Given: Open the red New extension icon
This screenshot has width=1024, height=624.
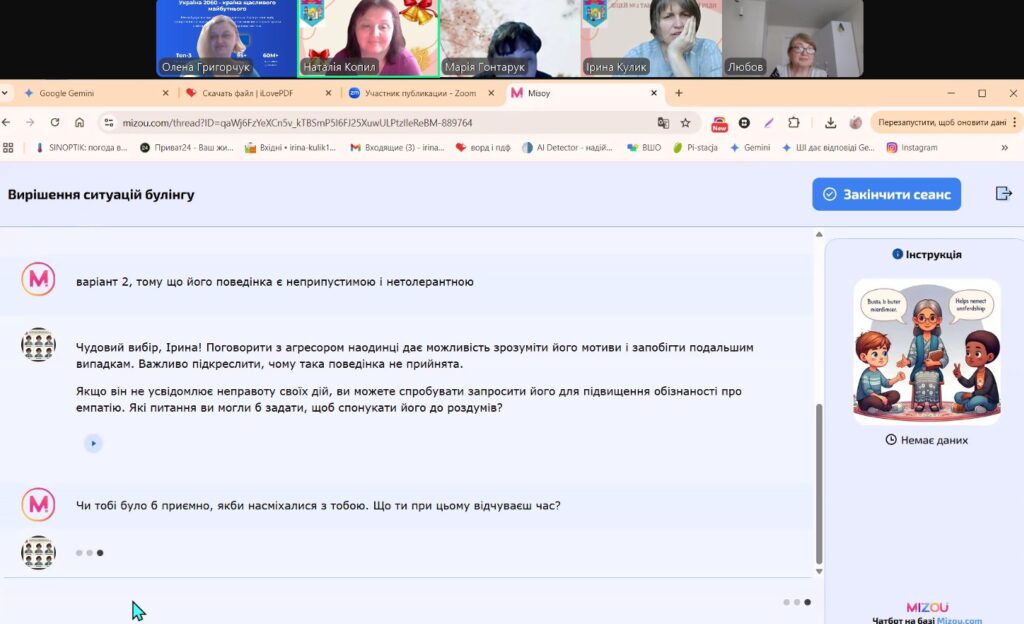Looking at the screenshot, I should [719, 123].
